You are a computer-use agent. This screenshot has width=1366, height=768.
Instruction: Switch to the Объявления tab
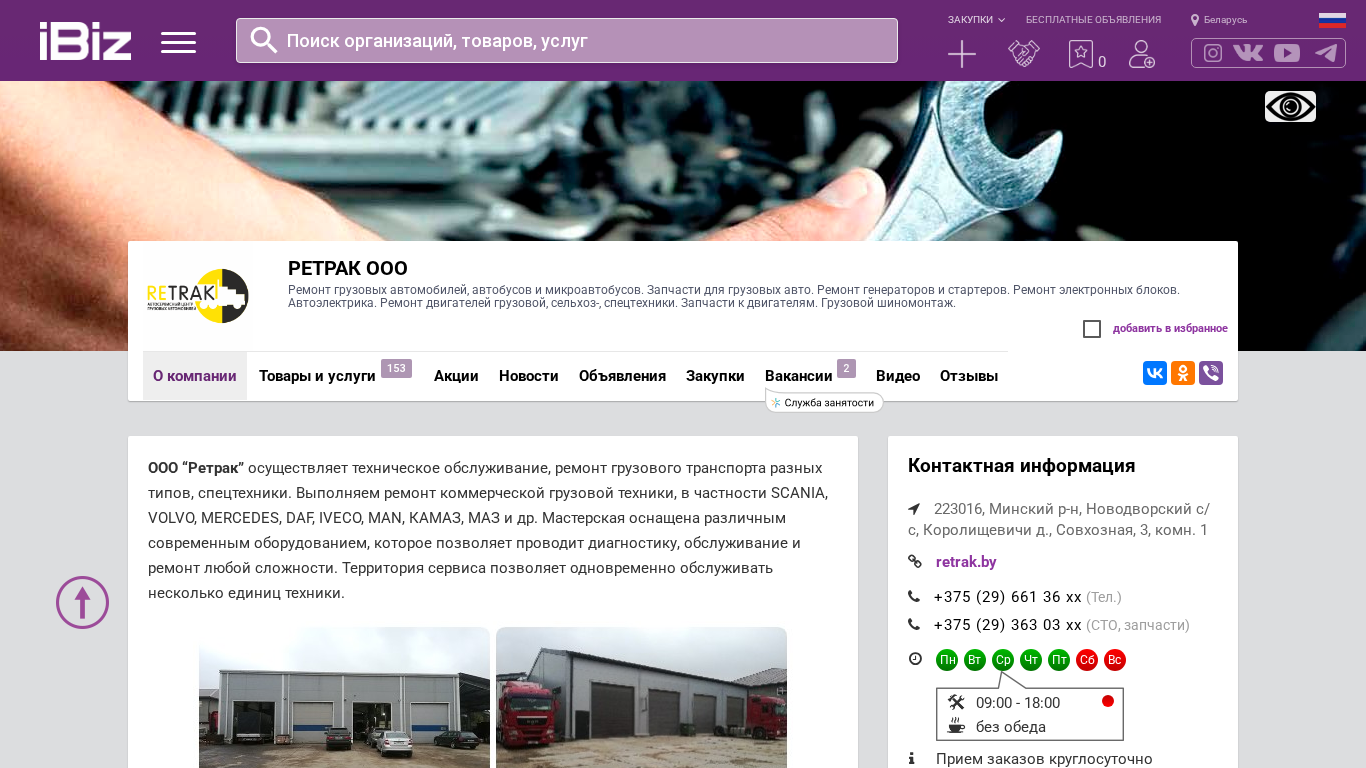pos(622,376)
